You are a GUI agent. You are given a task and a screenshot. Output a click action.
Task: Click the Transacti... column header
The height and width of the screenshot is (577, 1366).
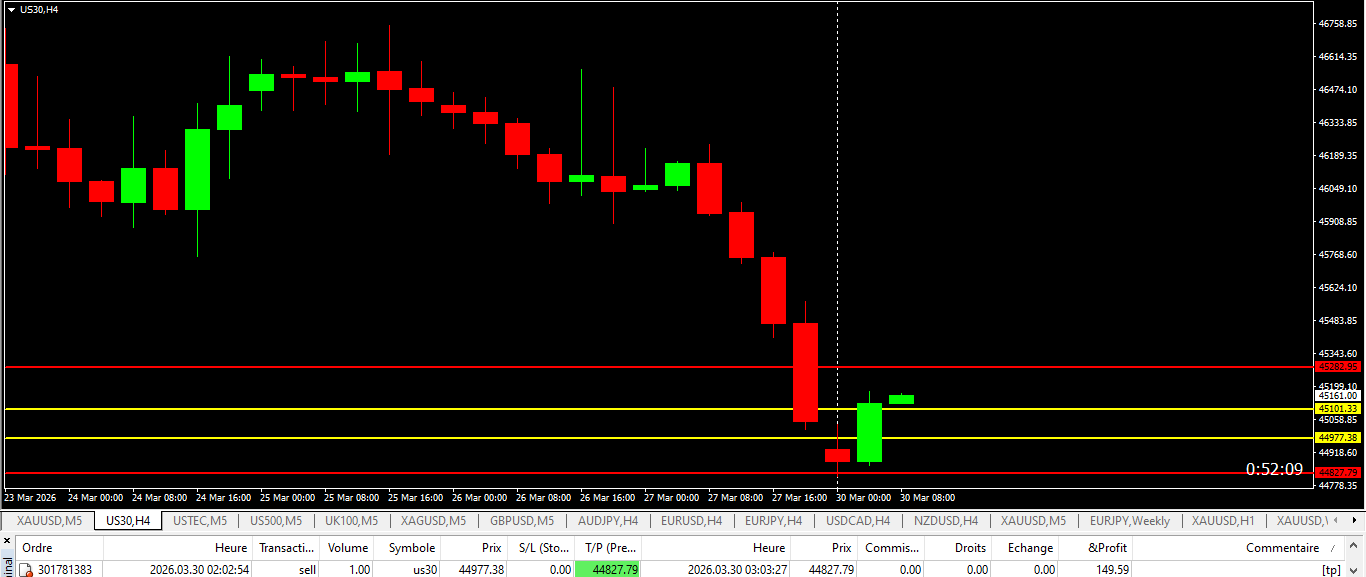[286, 548]
